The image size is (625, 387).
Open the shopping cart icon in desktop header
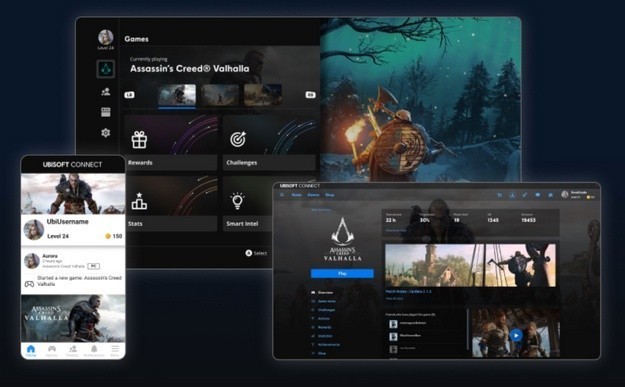(499, 195)
